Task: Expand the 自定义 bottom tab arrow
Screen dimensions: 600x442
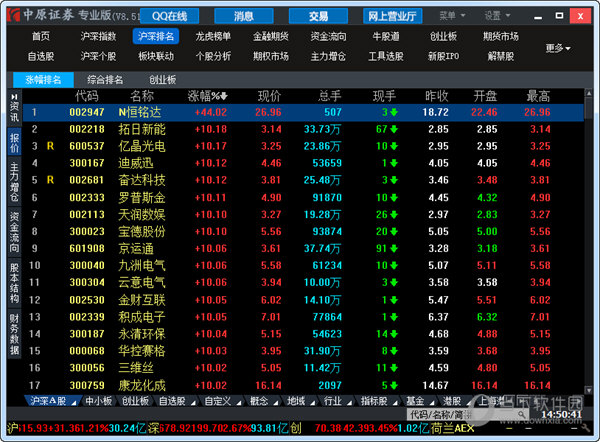Action: coord(239,402)
